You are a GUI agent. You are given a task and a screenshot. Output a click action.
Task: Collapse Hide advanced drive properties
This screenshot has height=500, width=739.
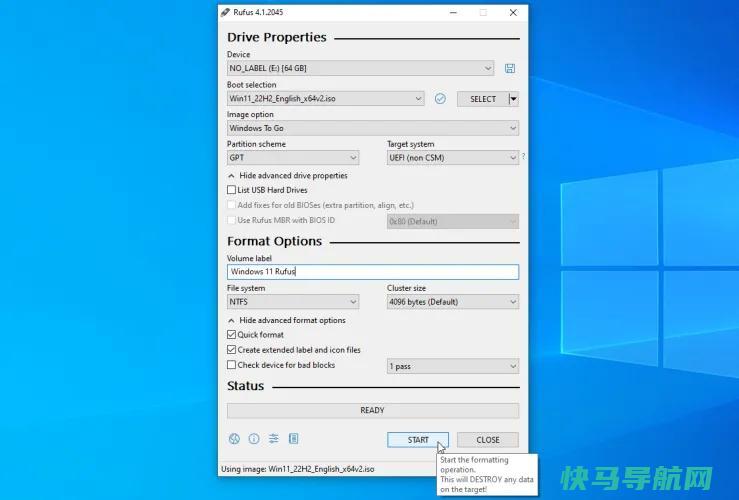click(288, 175)
